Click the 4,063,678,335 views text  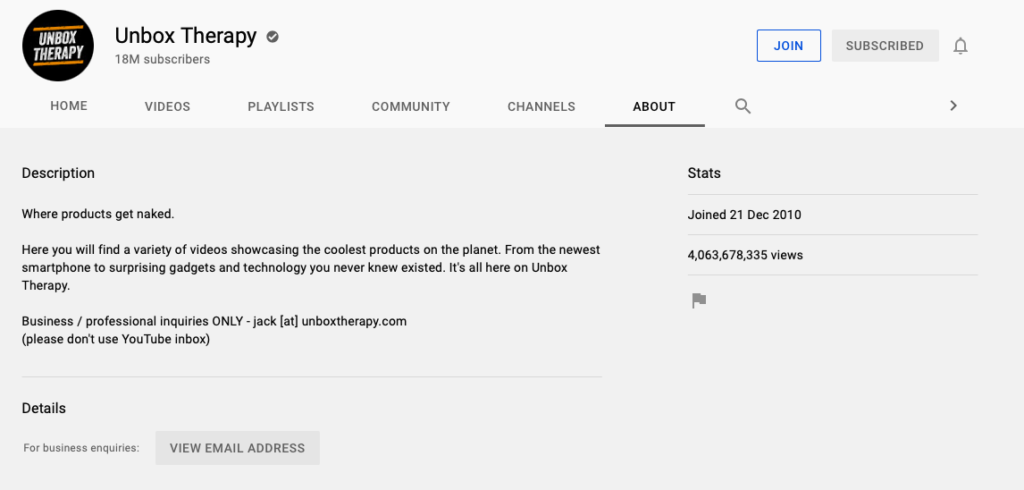click(x=745, y=255)
